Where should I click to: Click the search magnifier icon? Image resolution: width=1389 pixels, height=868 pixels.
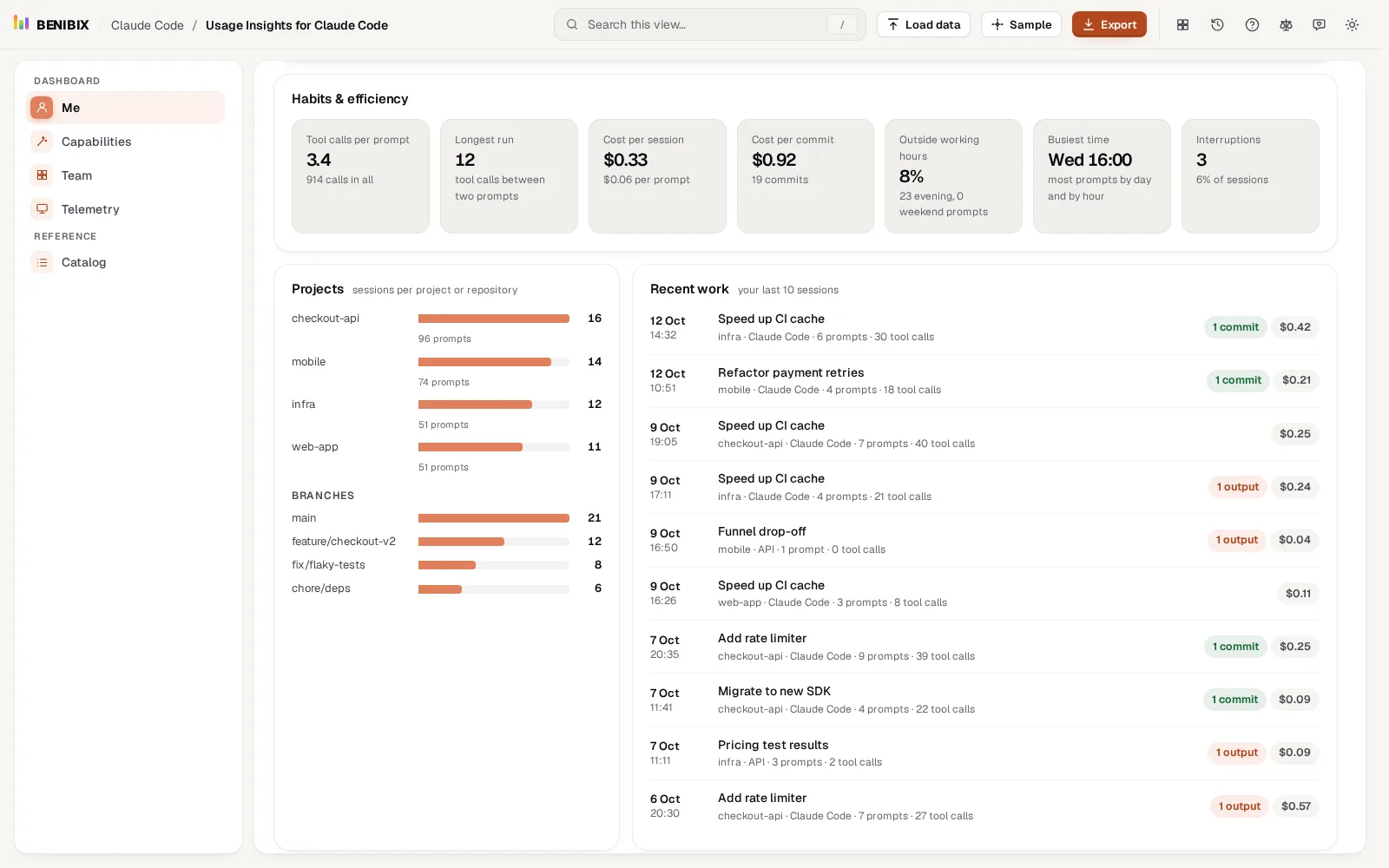572,24
